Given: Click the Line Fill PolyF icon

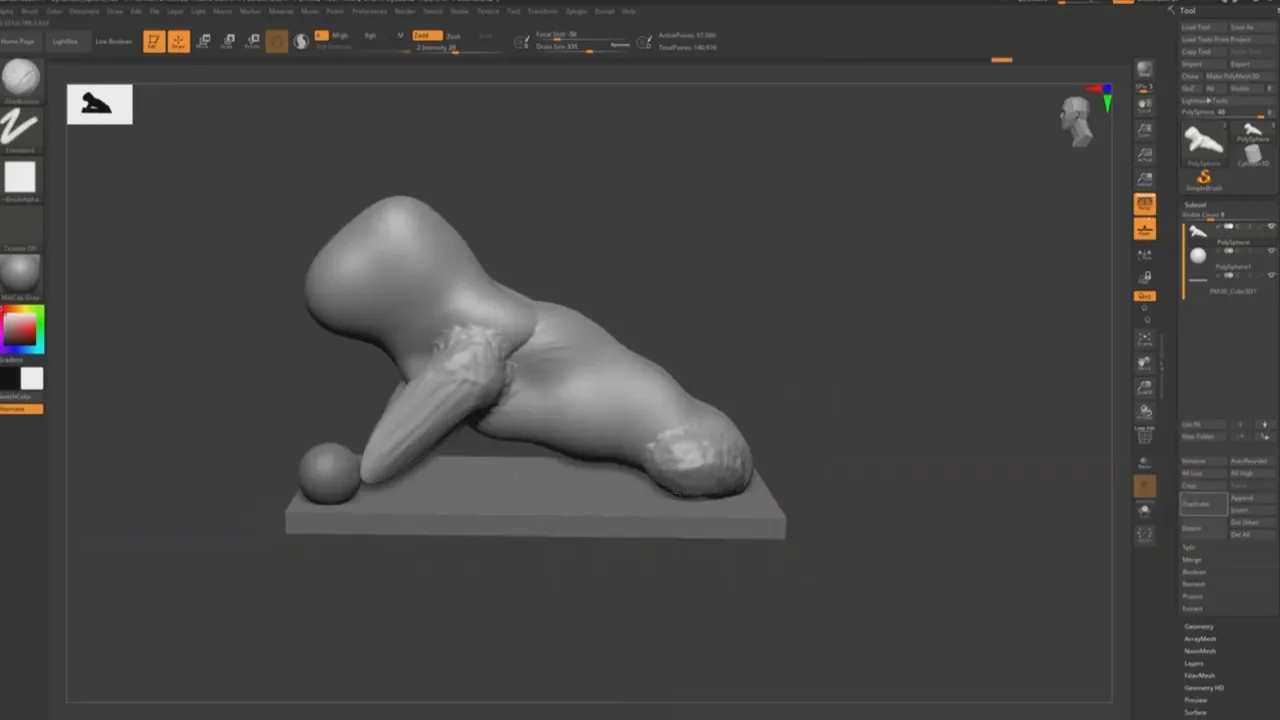Looking at the screenshot, I should coord(1145,433).
